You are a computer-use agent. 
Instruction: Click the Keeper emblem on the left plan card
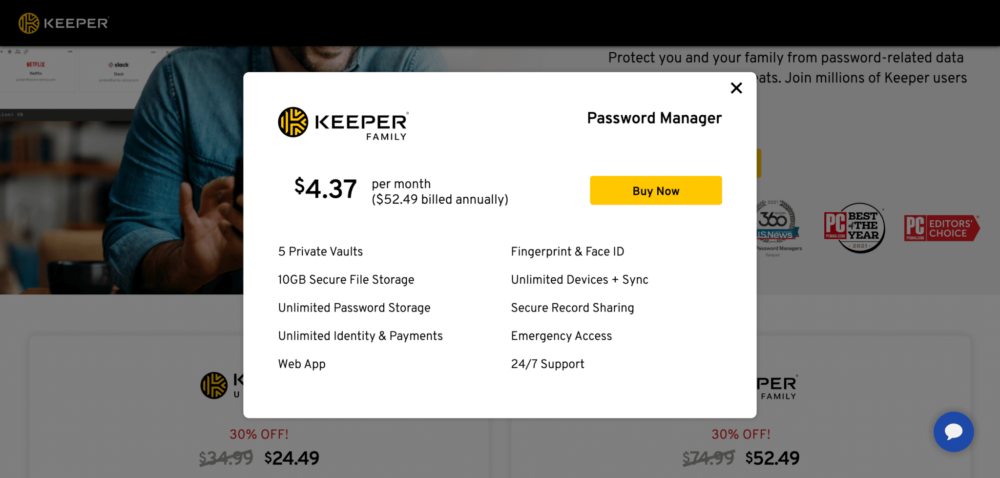(x=214, y=385)
